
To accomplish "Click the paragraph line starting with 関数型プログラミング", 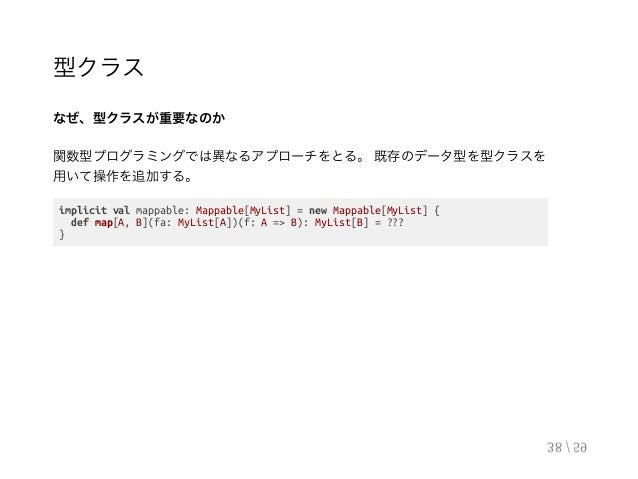I will 299,156.
